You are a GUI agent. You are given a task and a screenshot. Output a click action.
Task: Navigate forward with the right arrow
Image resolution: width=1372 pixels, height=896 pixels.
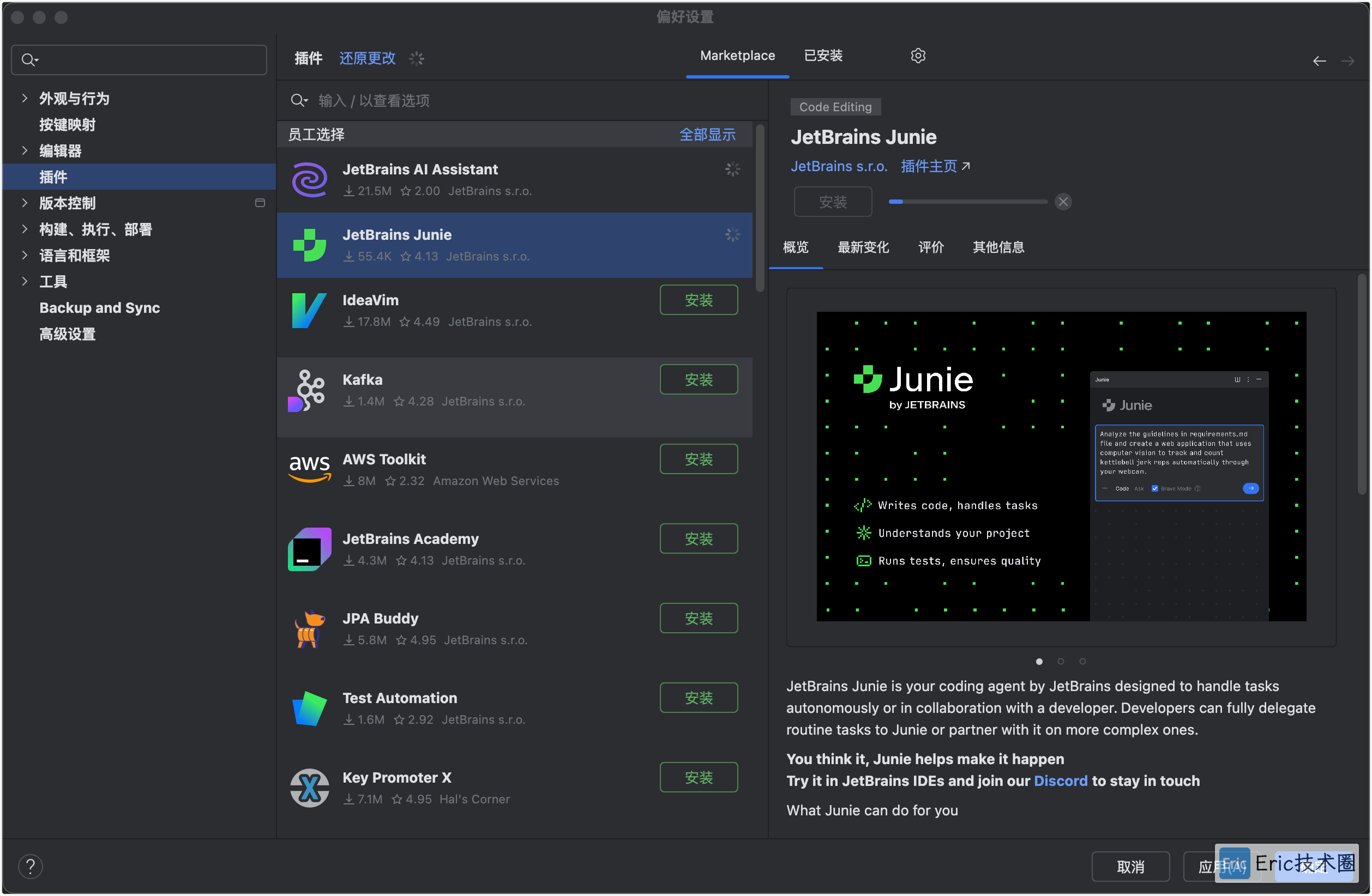pos(1348,61)
